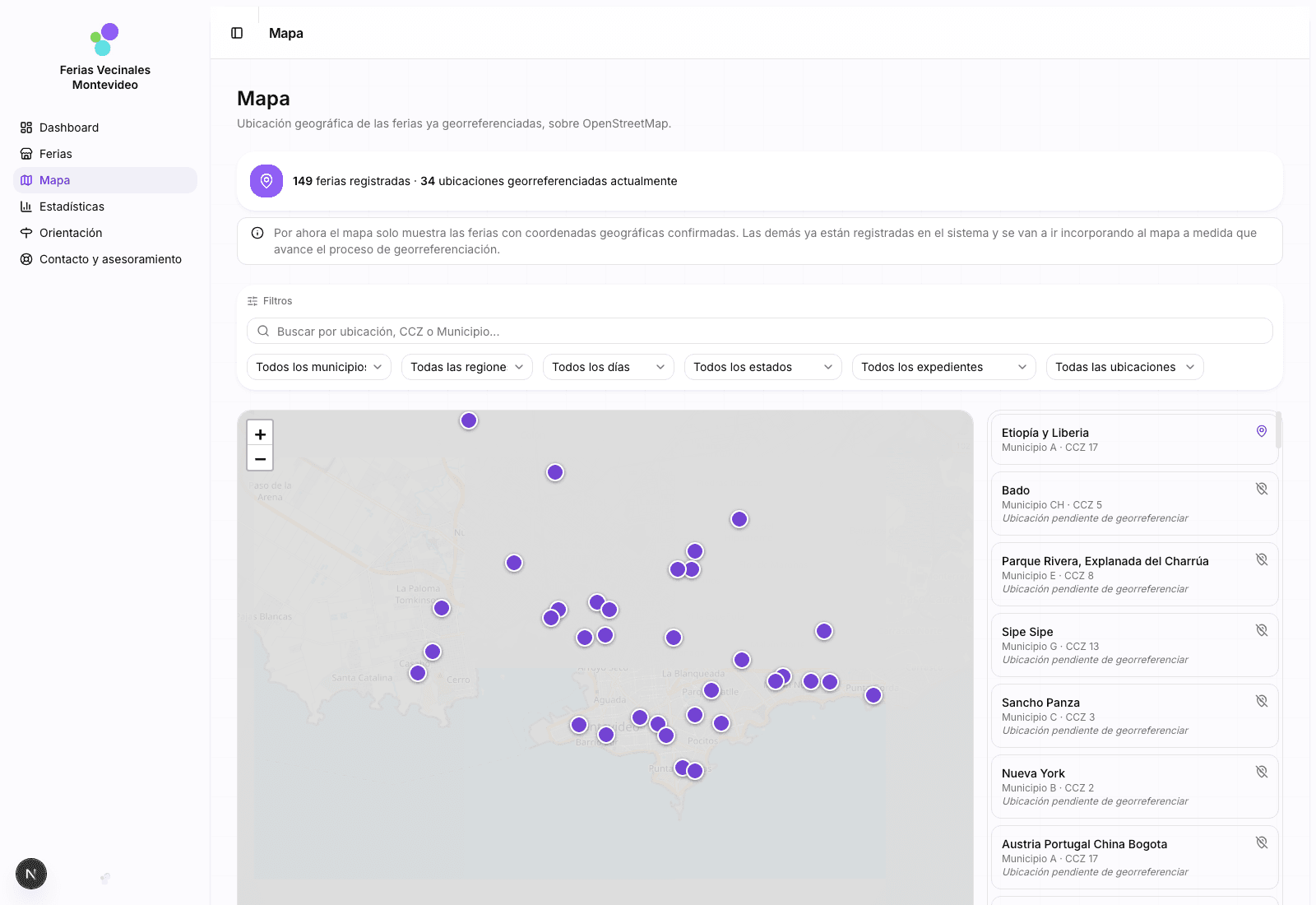Click the Mapa title in the top bar
The height and width of the screenshot is (905, 1316).
coord(286,33)
